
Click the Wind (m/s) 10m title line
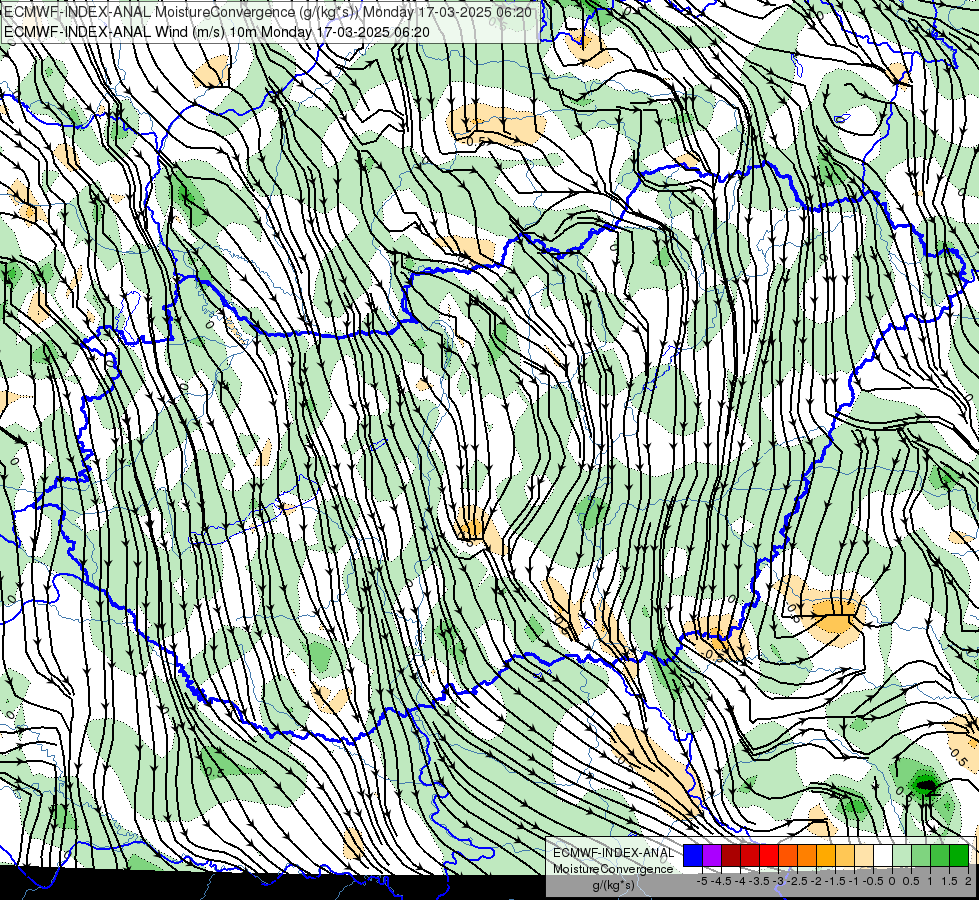[x=217, y=32]
